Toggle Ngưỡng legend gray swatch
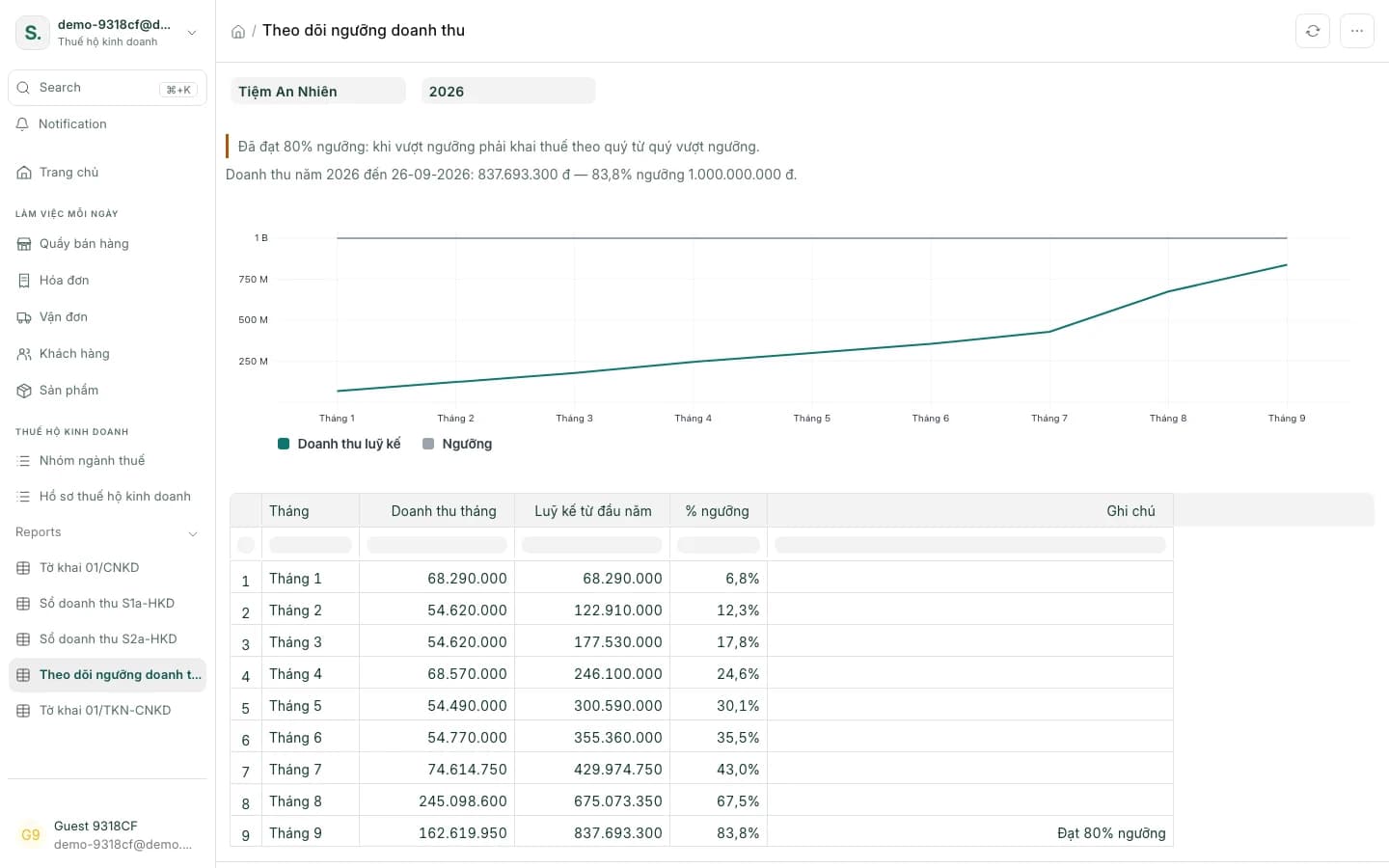 428,444
